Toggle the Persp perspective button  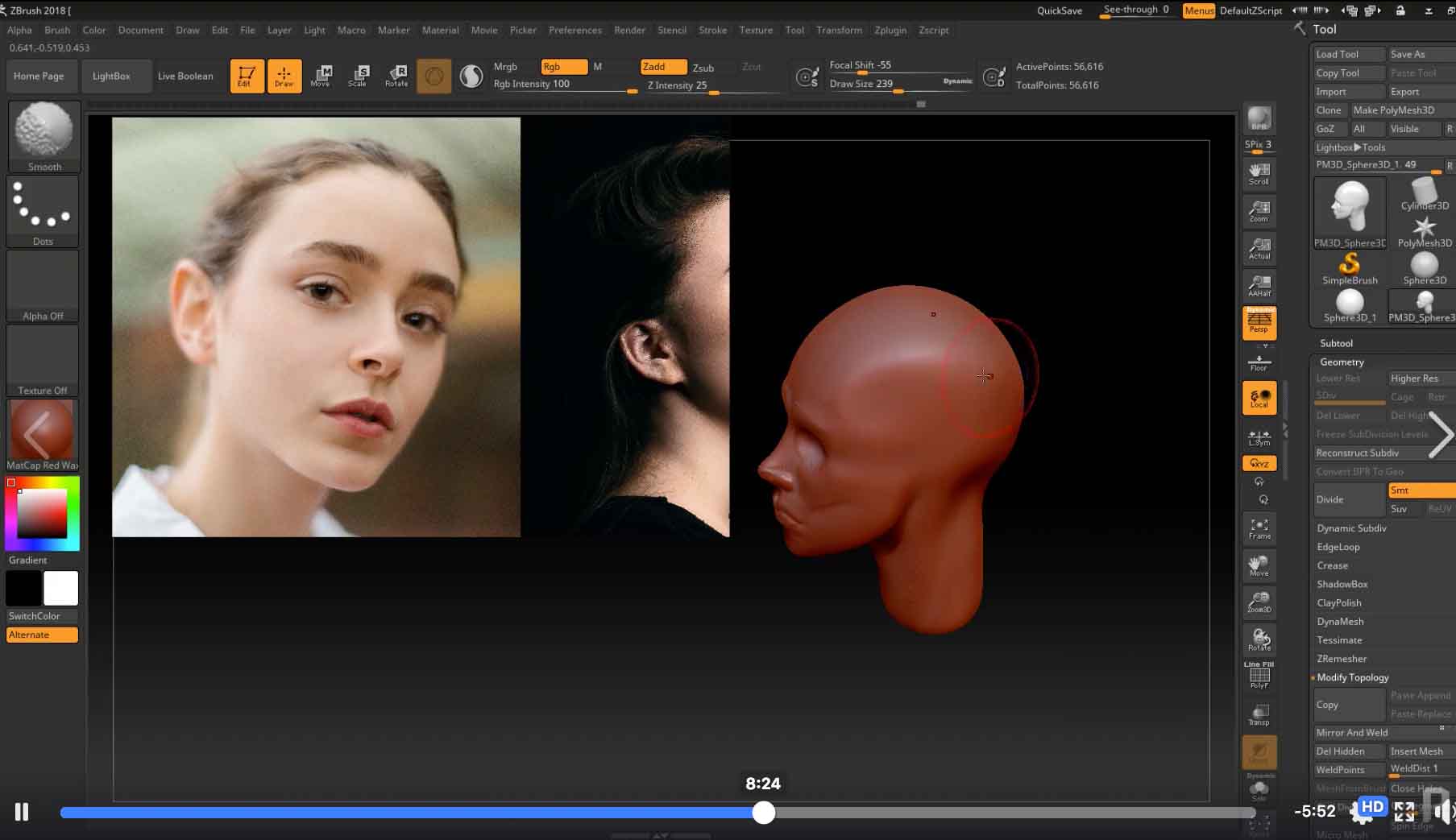click(x=1259, y=322)
